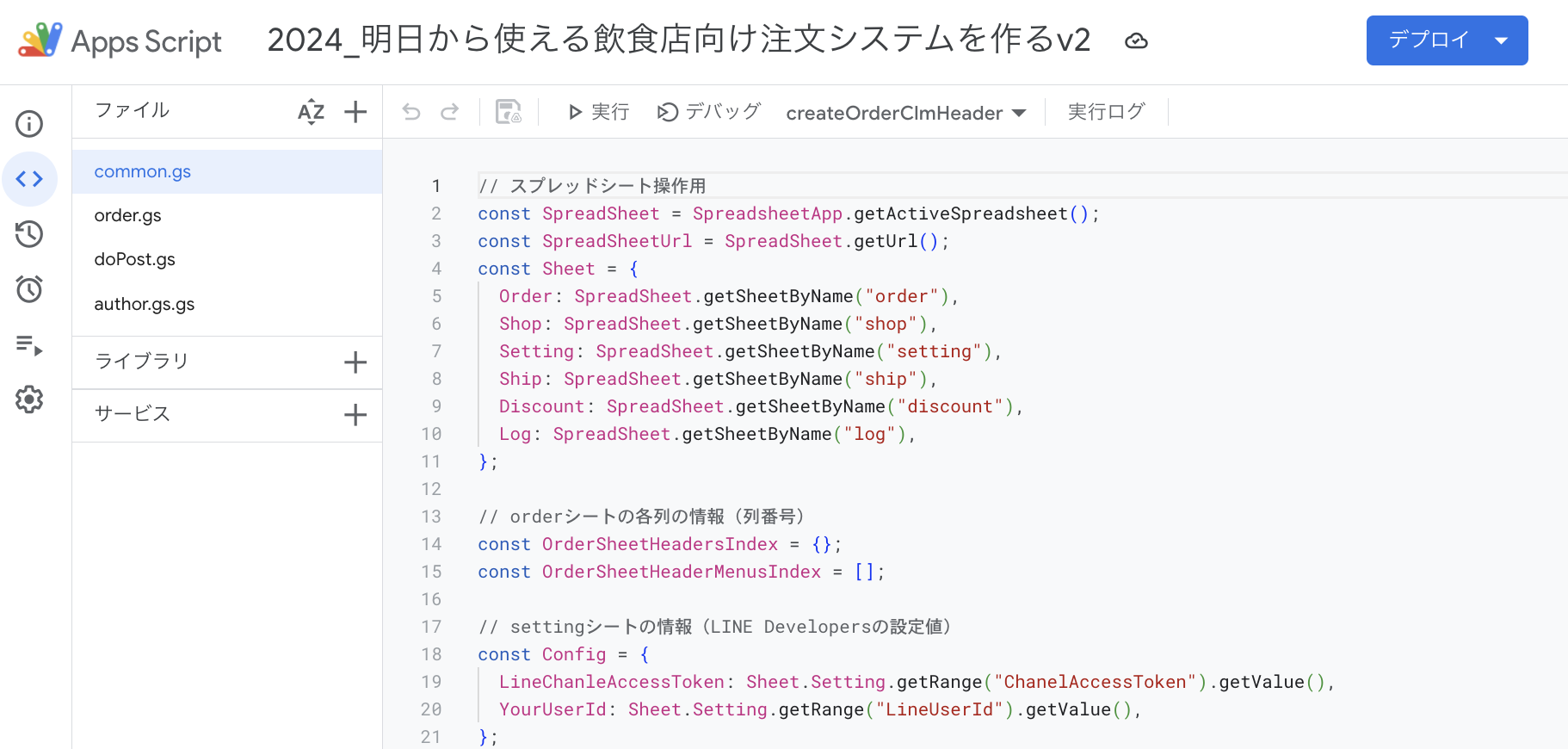Add a service with plus icon
The image size is (1568, 749).
coord(355,415)
